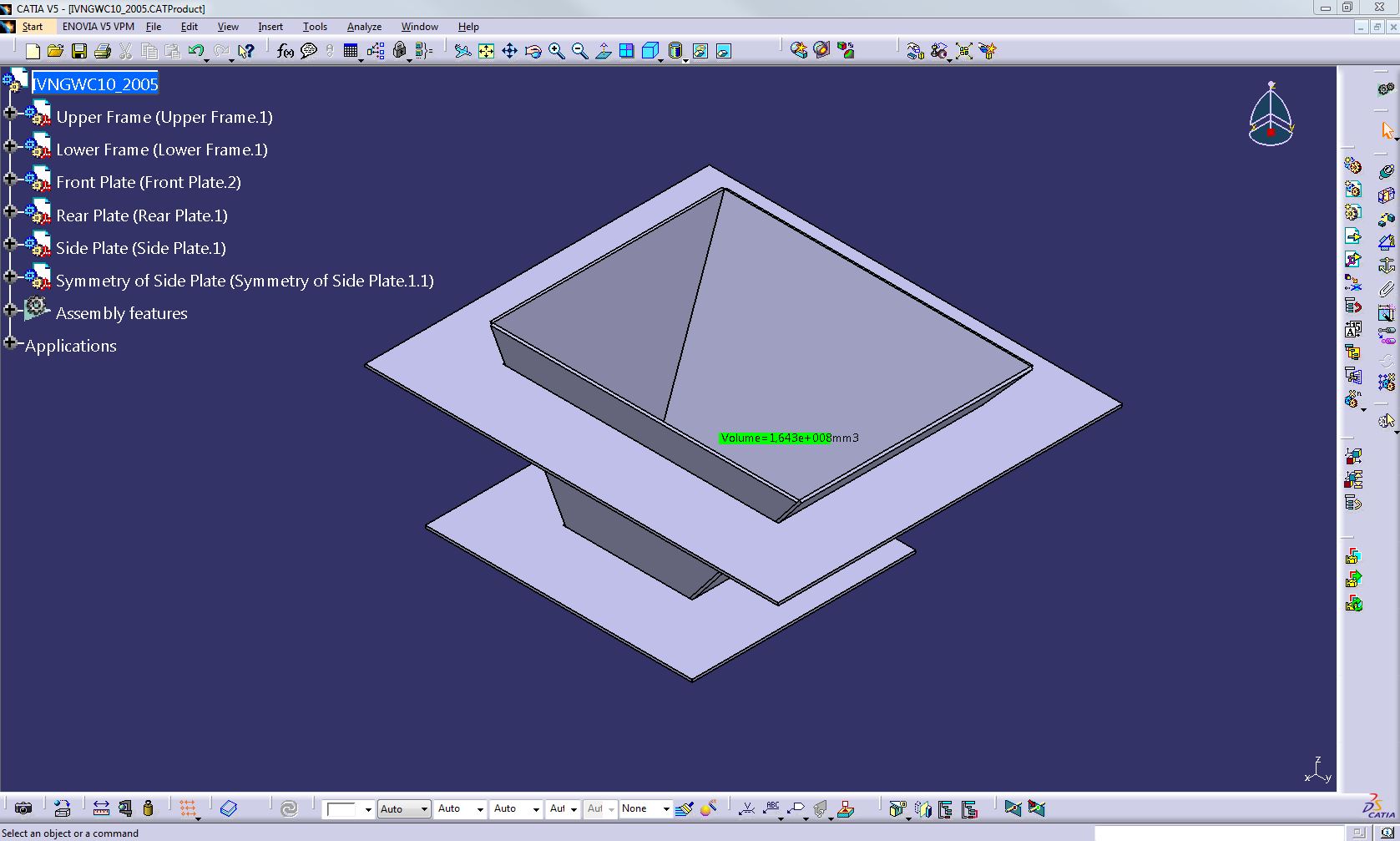Expand the Symmetry of Side Plate node

(x=10, y=276)
